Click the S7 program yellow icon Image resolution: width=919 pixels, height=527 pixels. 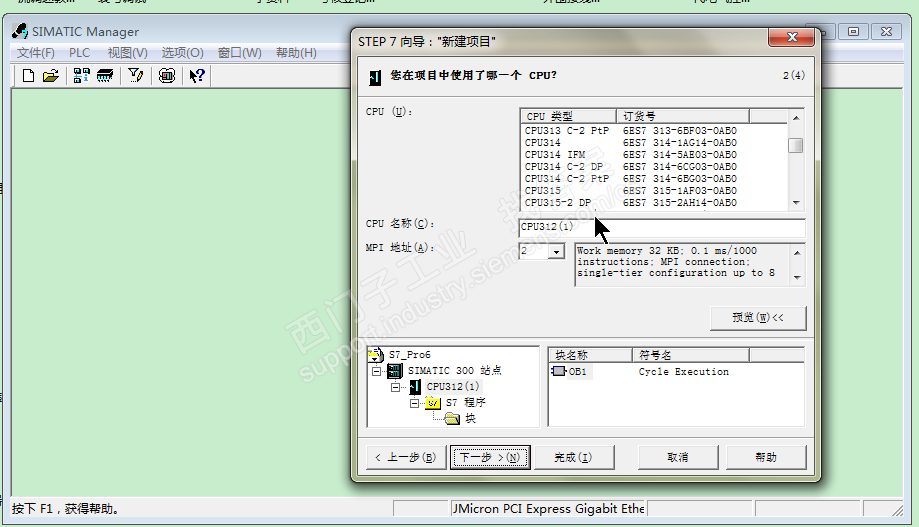(433, 403)
